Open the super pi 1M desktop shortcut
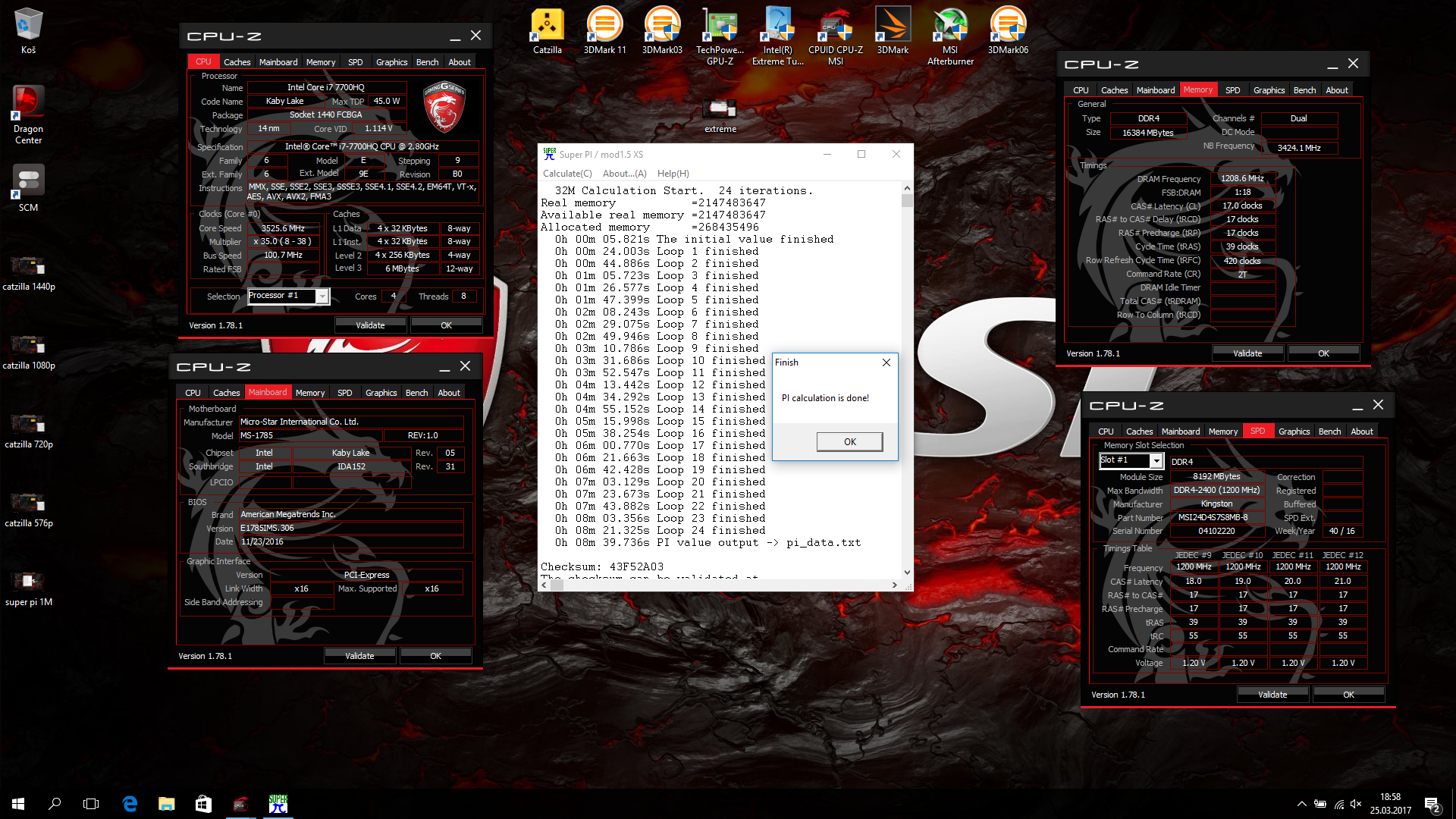This screenshot has width=1456, height=819. pos(28,589)
